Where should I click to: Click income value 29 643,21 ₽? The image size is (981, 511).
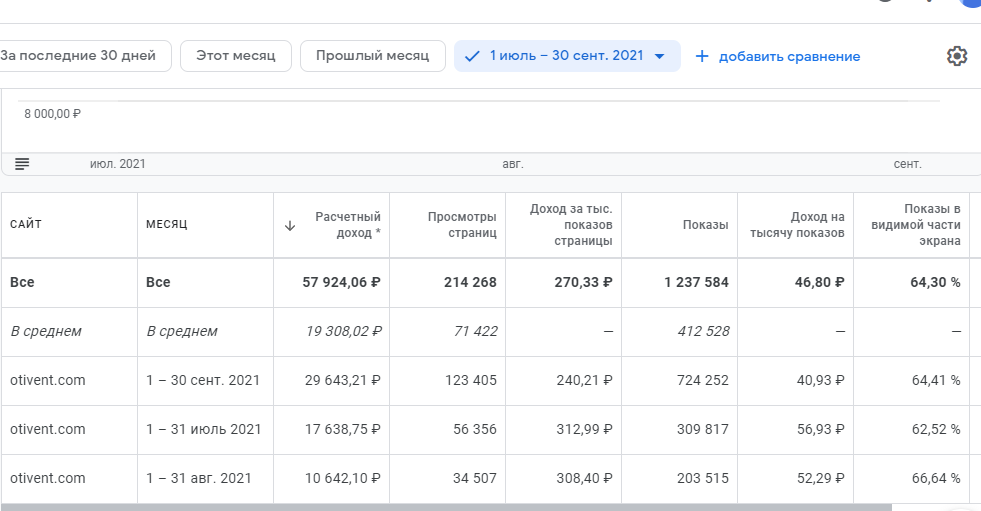tap(342, 380)
